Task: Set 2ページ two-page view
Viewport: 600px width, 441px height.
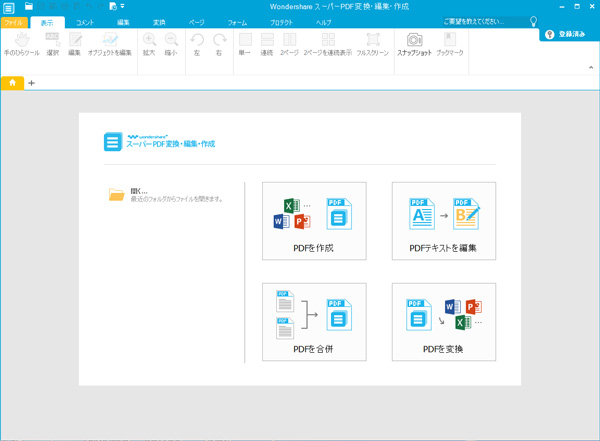Action: (289, 45)
